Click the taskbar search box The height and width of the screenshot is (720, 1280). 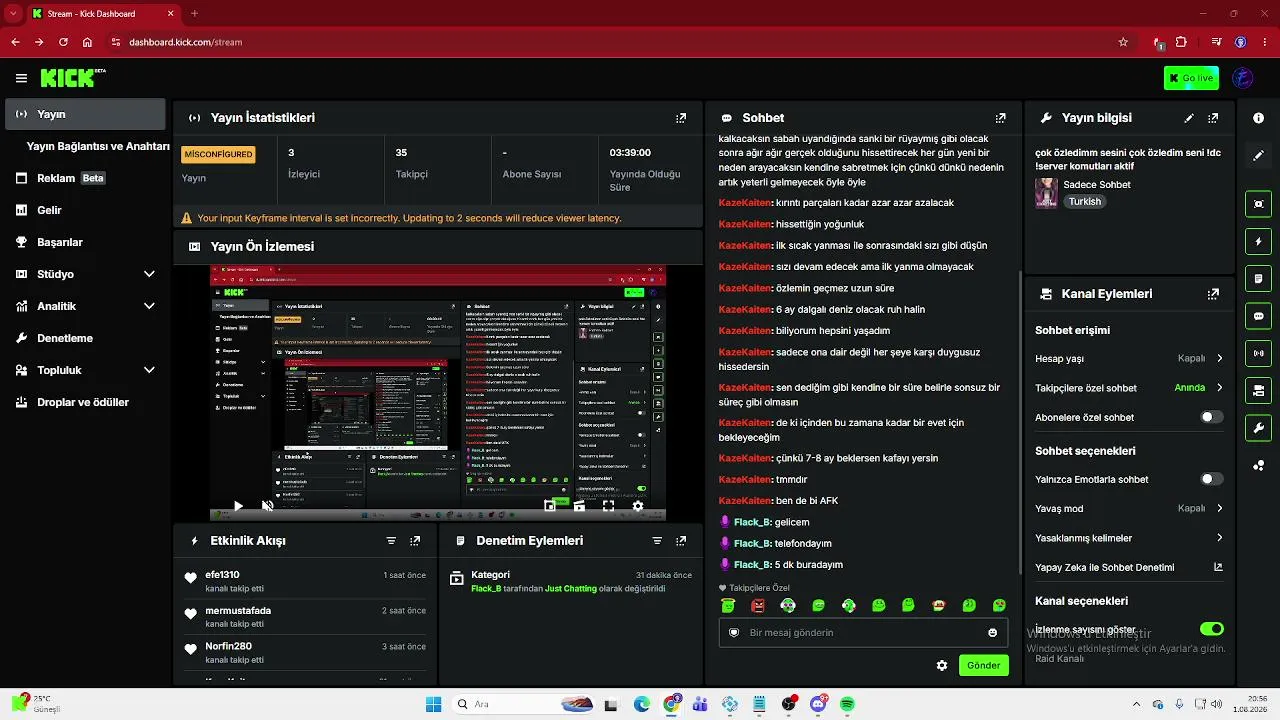(x=523, y=704)
